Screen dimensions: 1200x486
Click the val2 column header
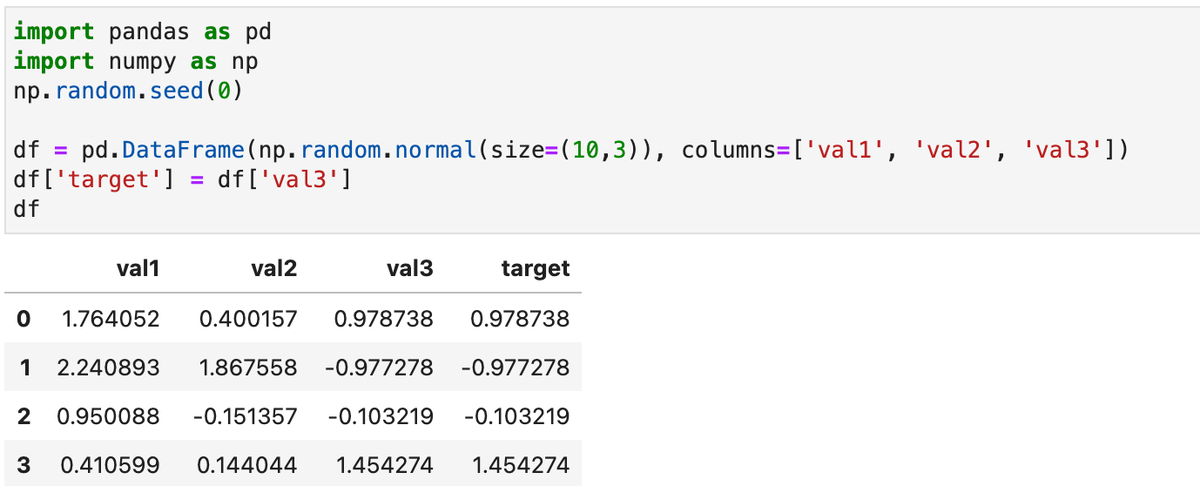[x=274, y=268]
